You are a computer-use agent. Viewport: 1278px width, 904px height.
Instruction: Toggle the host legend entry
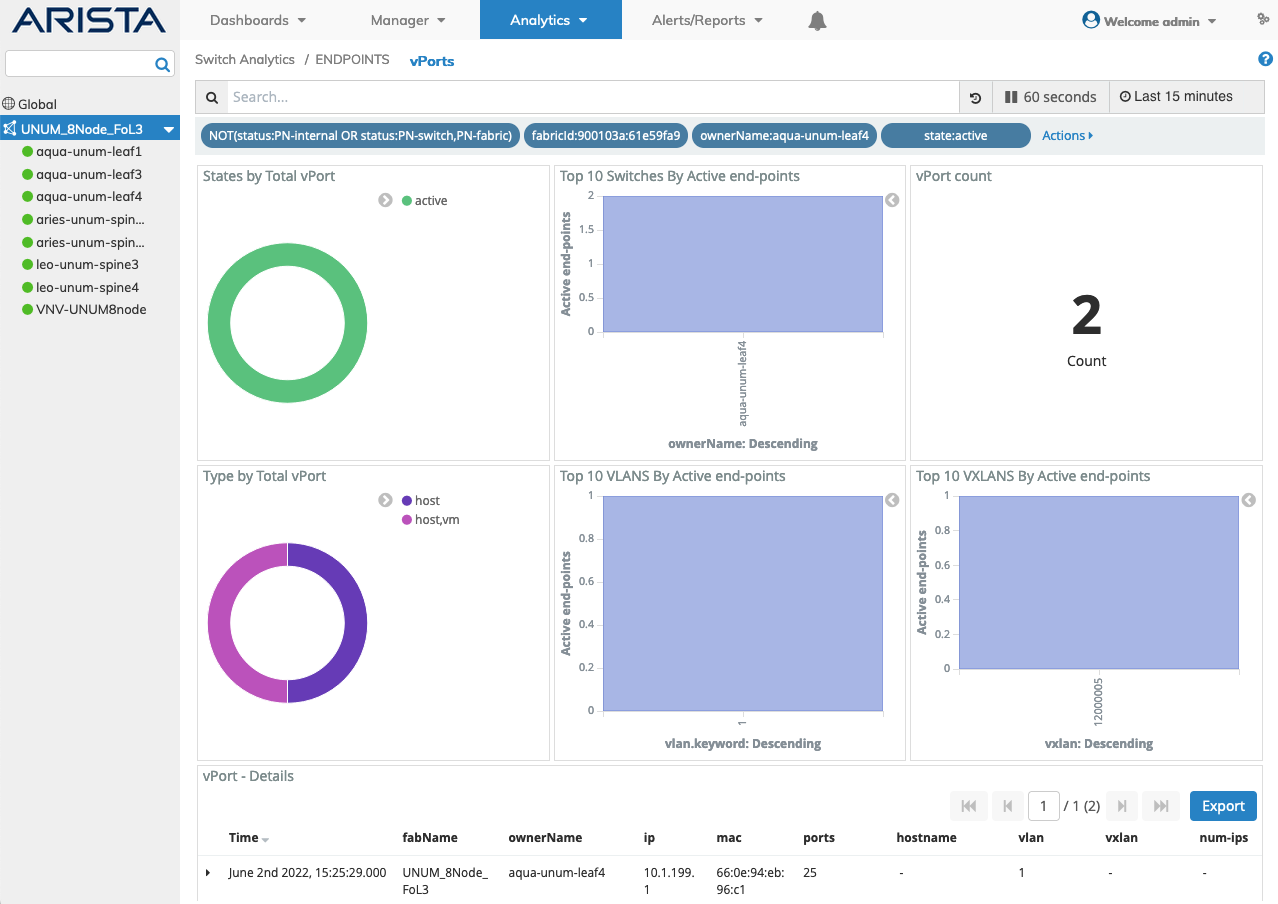[x=420, y=500]
